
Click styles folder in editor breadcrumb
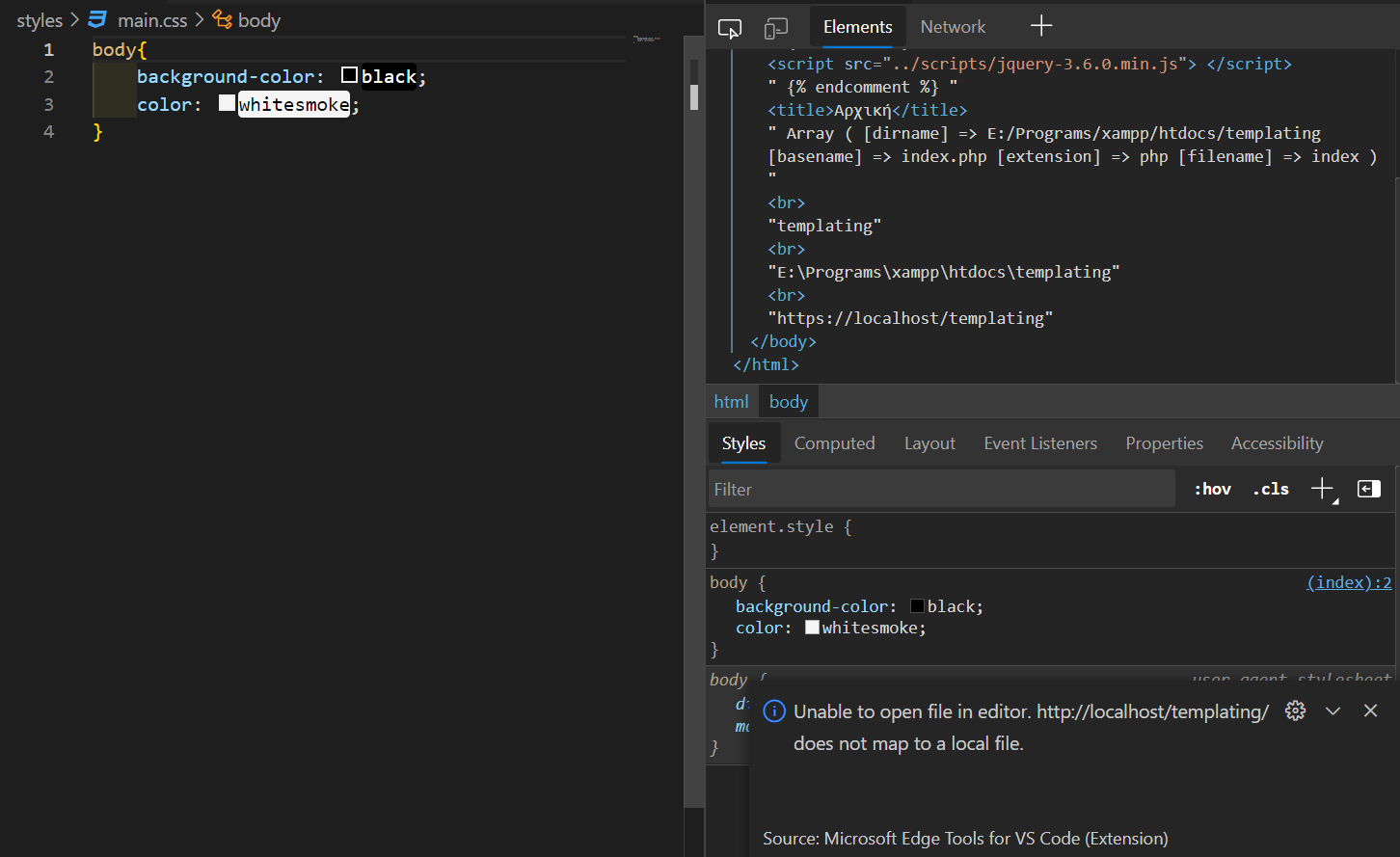[40, 20]
